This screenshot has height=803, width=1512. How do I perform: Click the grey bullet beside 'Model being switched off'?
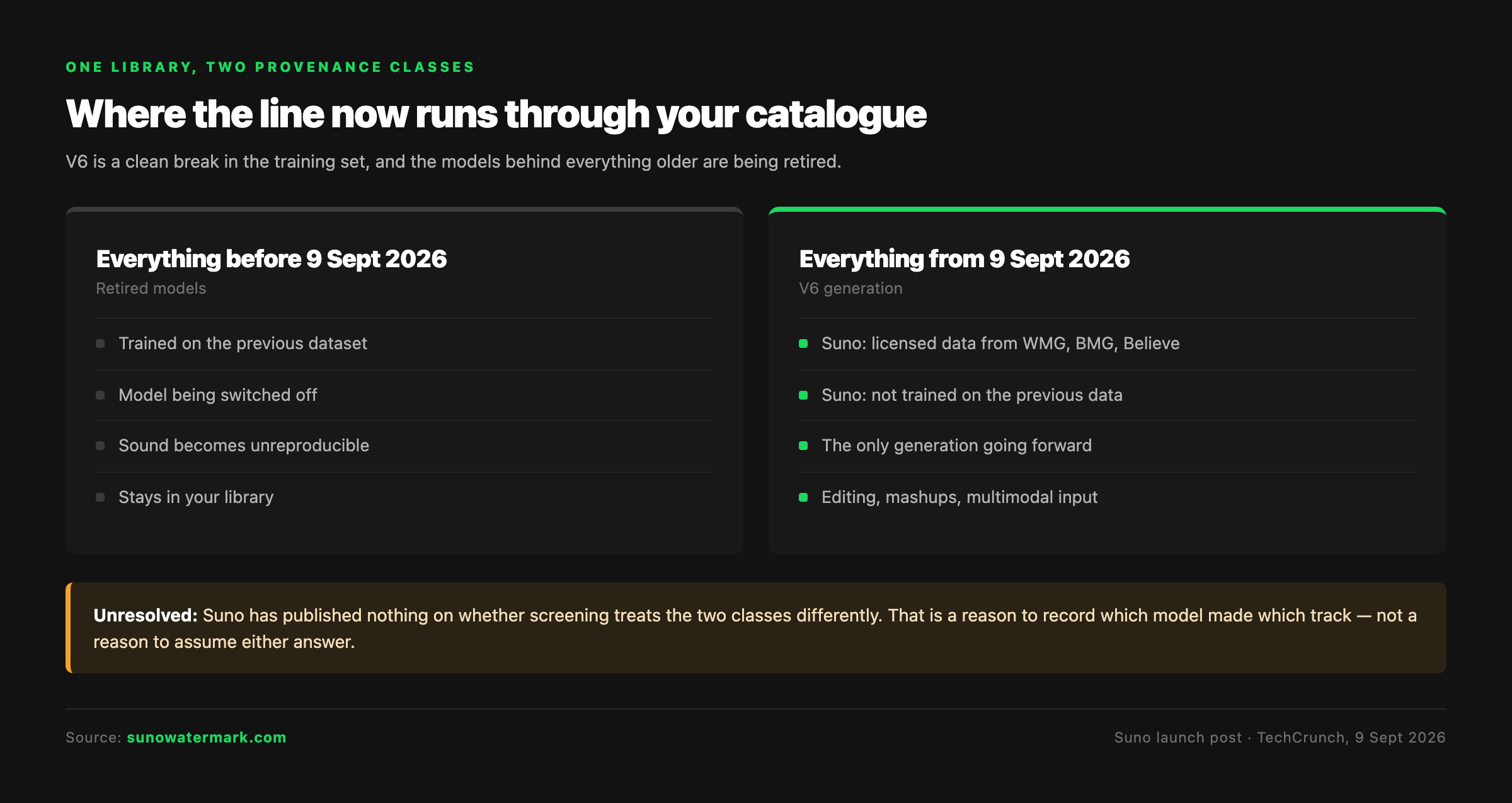(100, 395)
